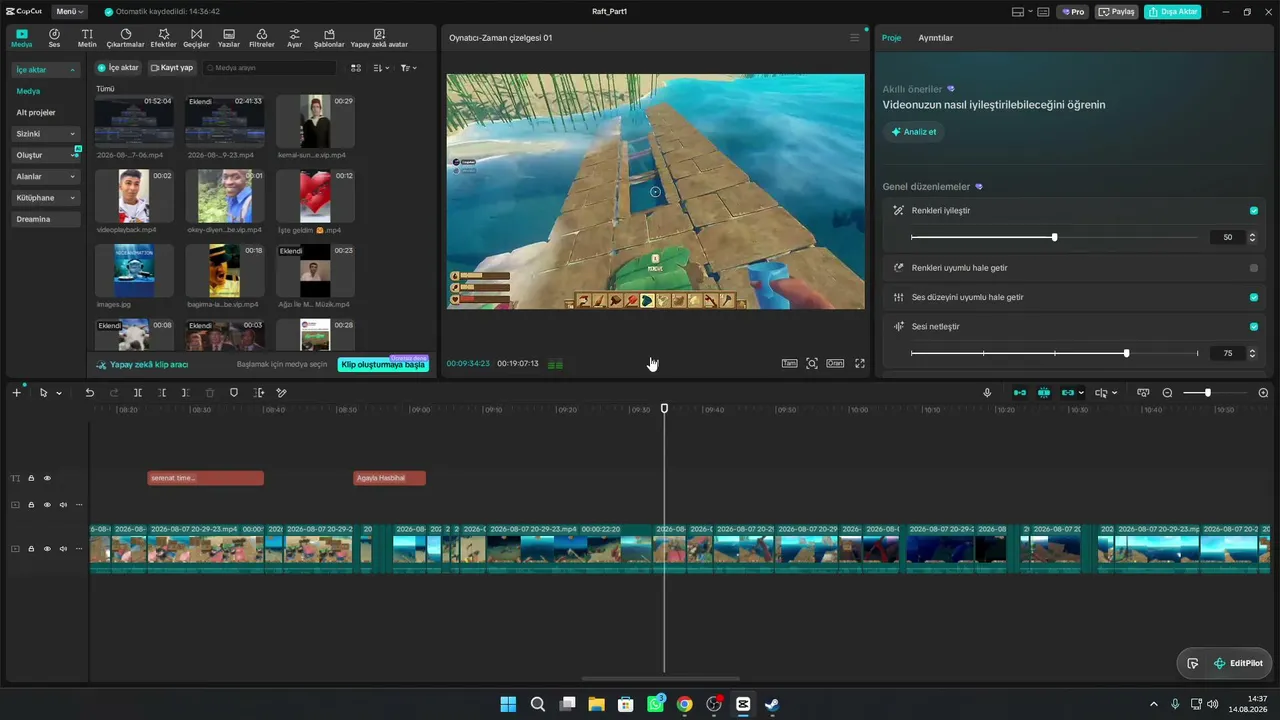Select the serenat time text clip
Image resolution: width=1280 pixels, height=720 pixels.
205,478
